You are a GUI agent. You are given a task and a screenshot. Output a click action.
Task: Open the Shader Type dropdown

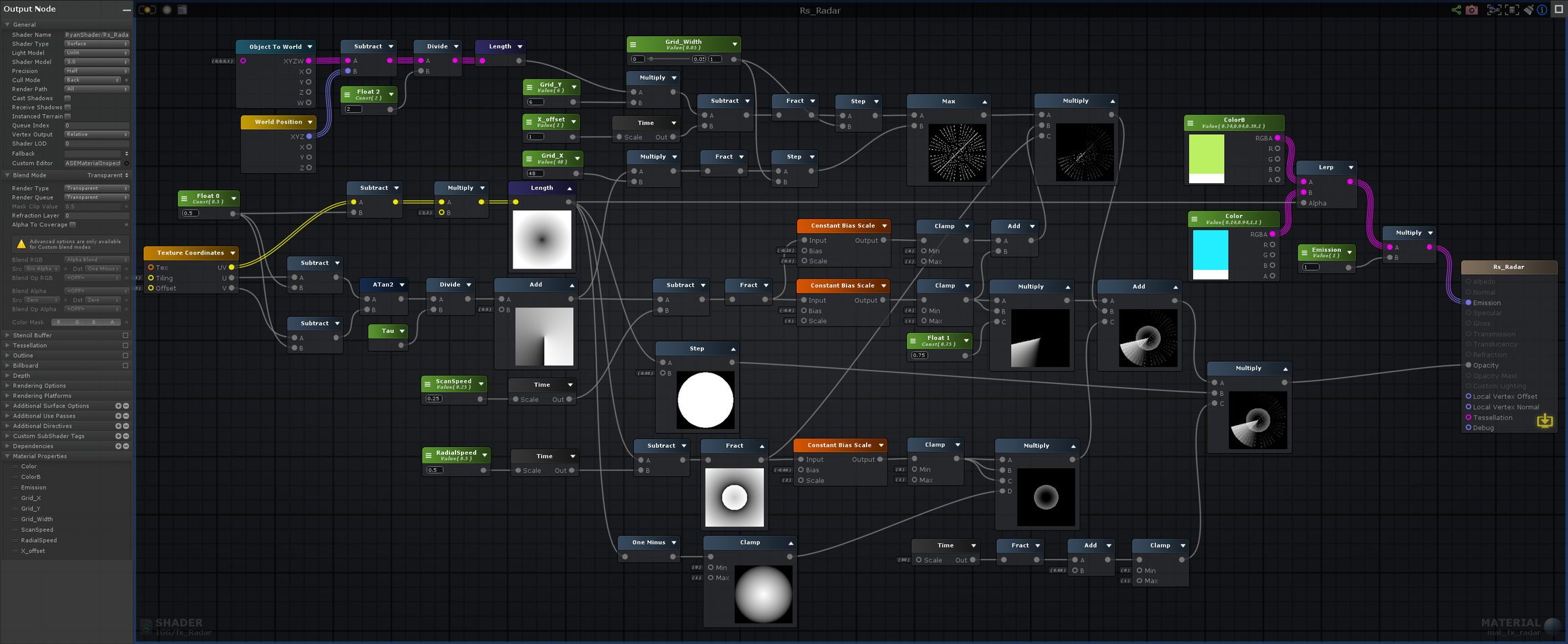pyautogui.click(x=96, y=44)
